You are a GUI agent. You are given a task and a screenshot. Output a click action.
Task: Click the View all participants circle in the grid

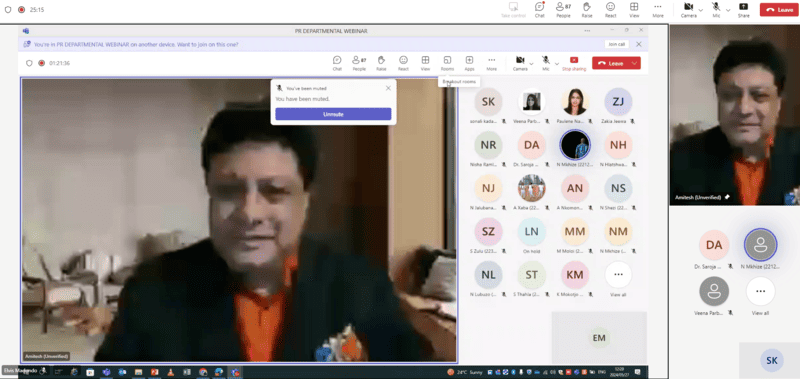[618, 274]
